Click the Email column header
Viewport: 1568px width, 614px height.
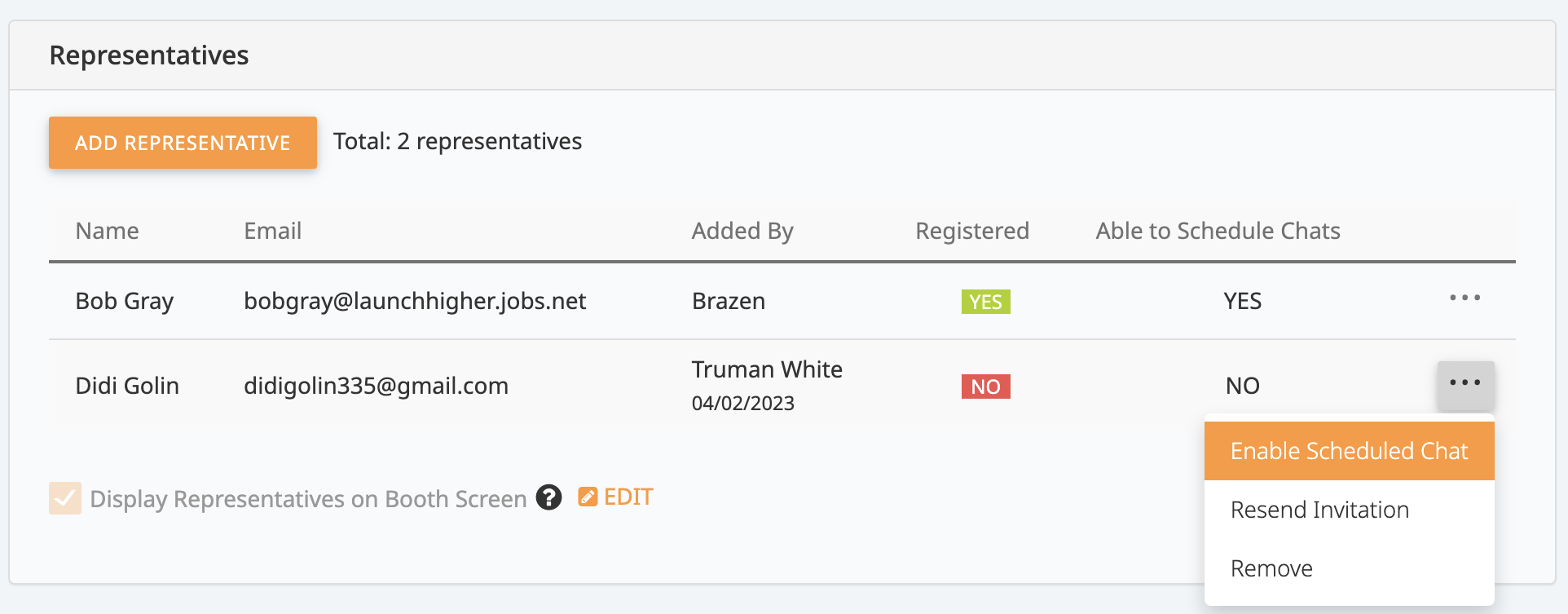272,231
